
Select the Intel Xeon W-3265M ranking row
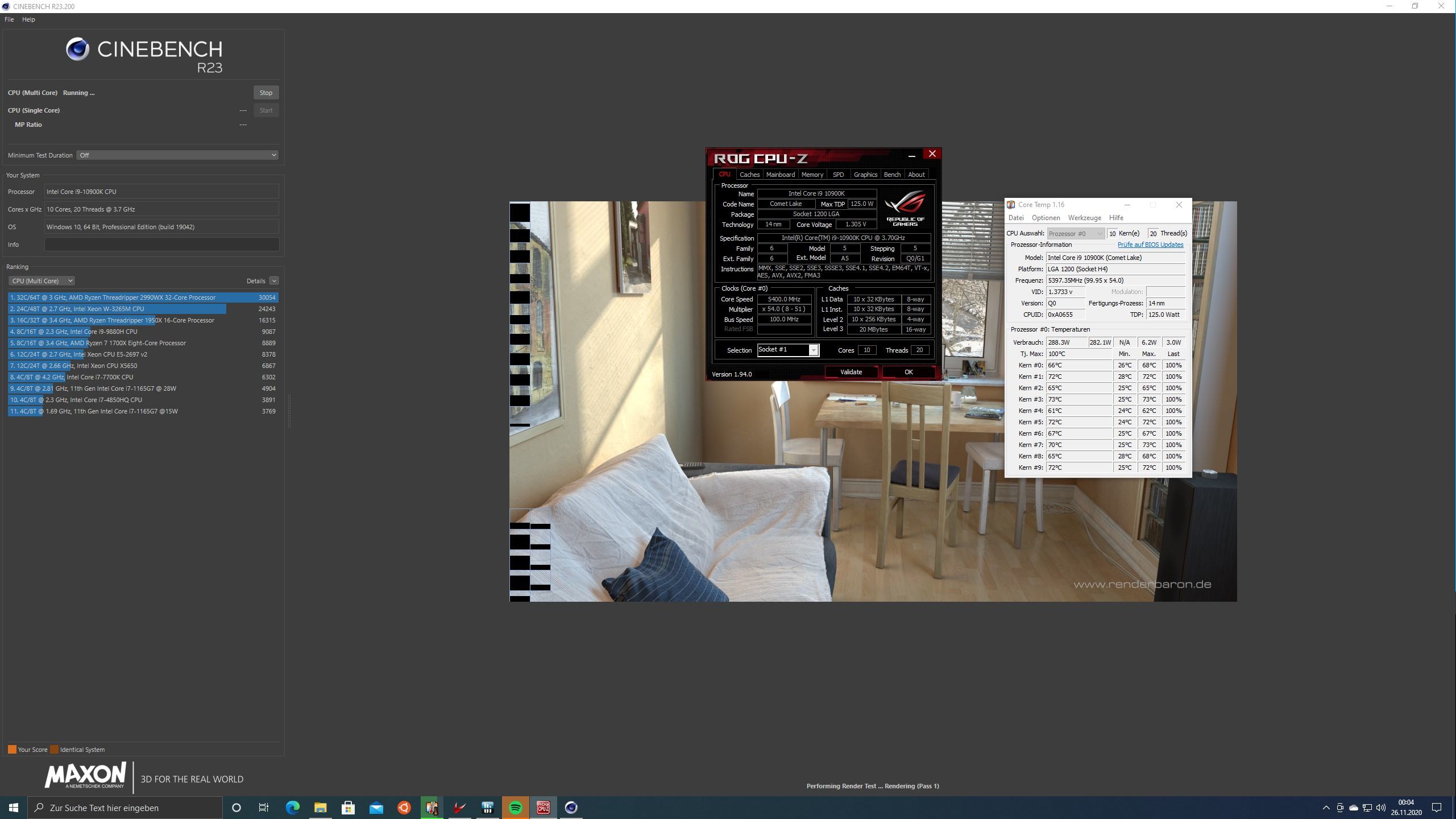click(143, 309)
